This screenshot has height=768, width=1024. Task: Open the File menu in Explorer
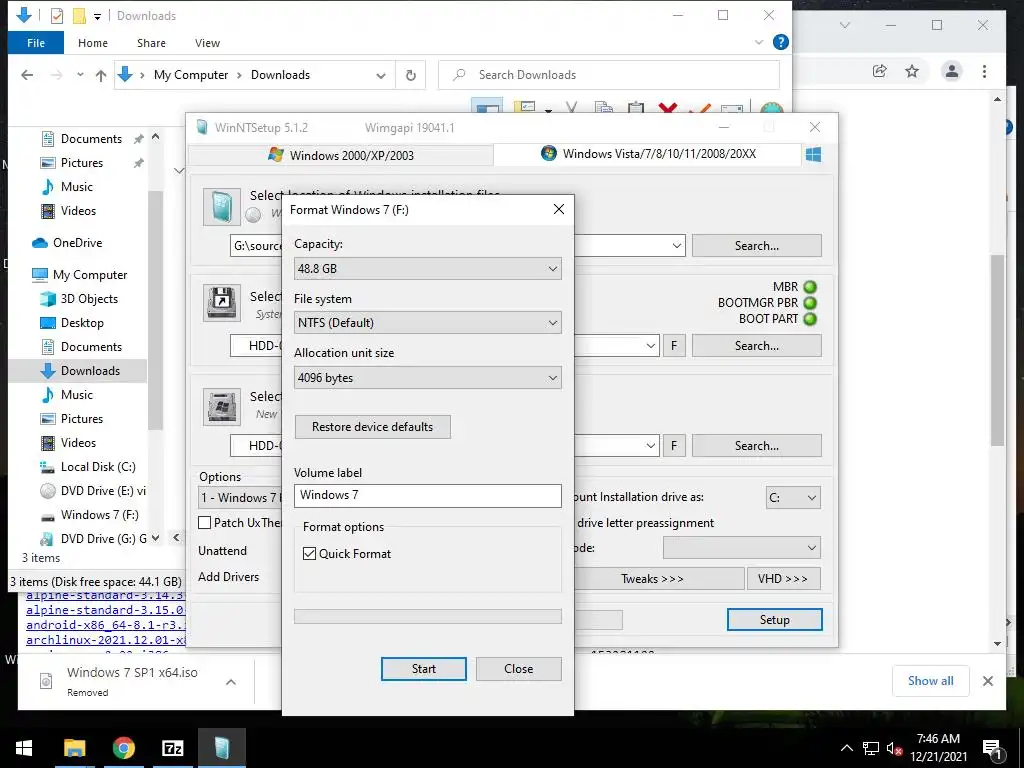click(x=36, y=43)
